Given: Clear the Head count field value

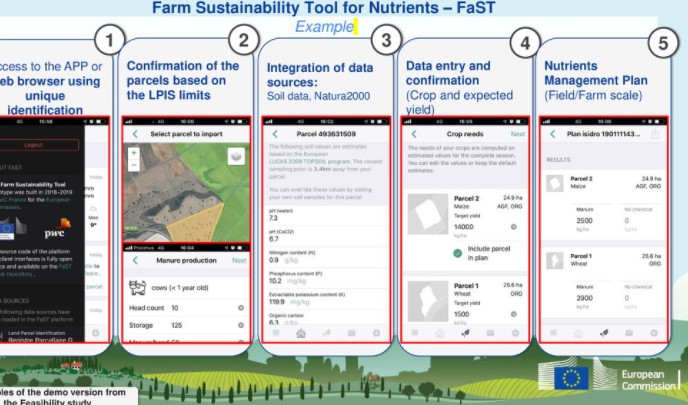Looking at the screenshot, I should (242, 309).
